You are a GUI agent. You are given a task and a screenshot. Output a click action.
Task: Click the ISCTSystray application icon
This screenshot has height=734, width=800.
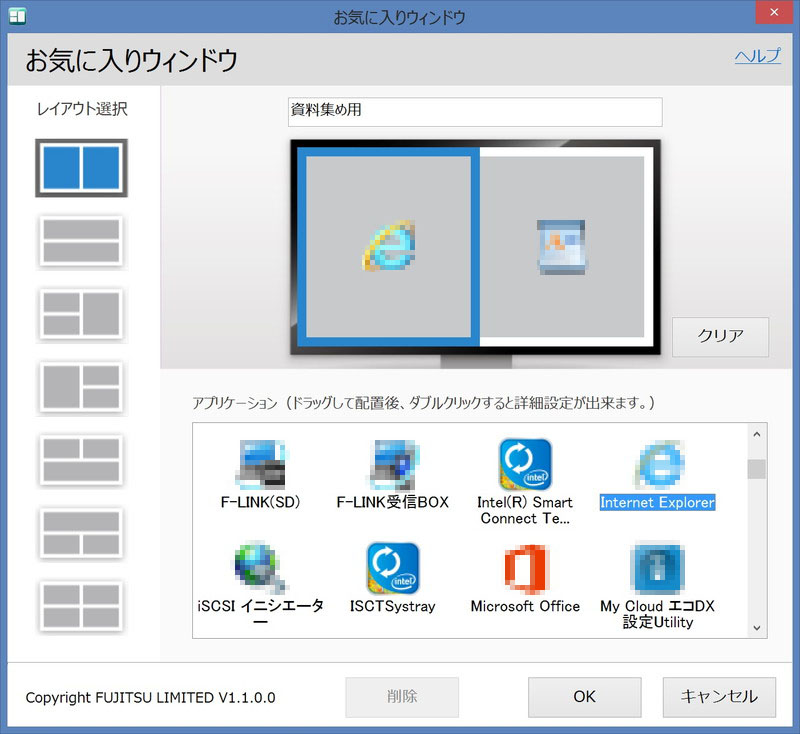[x=392, y=569]
